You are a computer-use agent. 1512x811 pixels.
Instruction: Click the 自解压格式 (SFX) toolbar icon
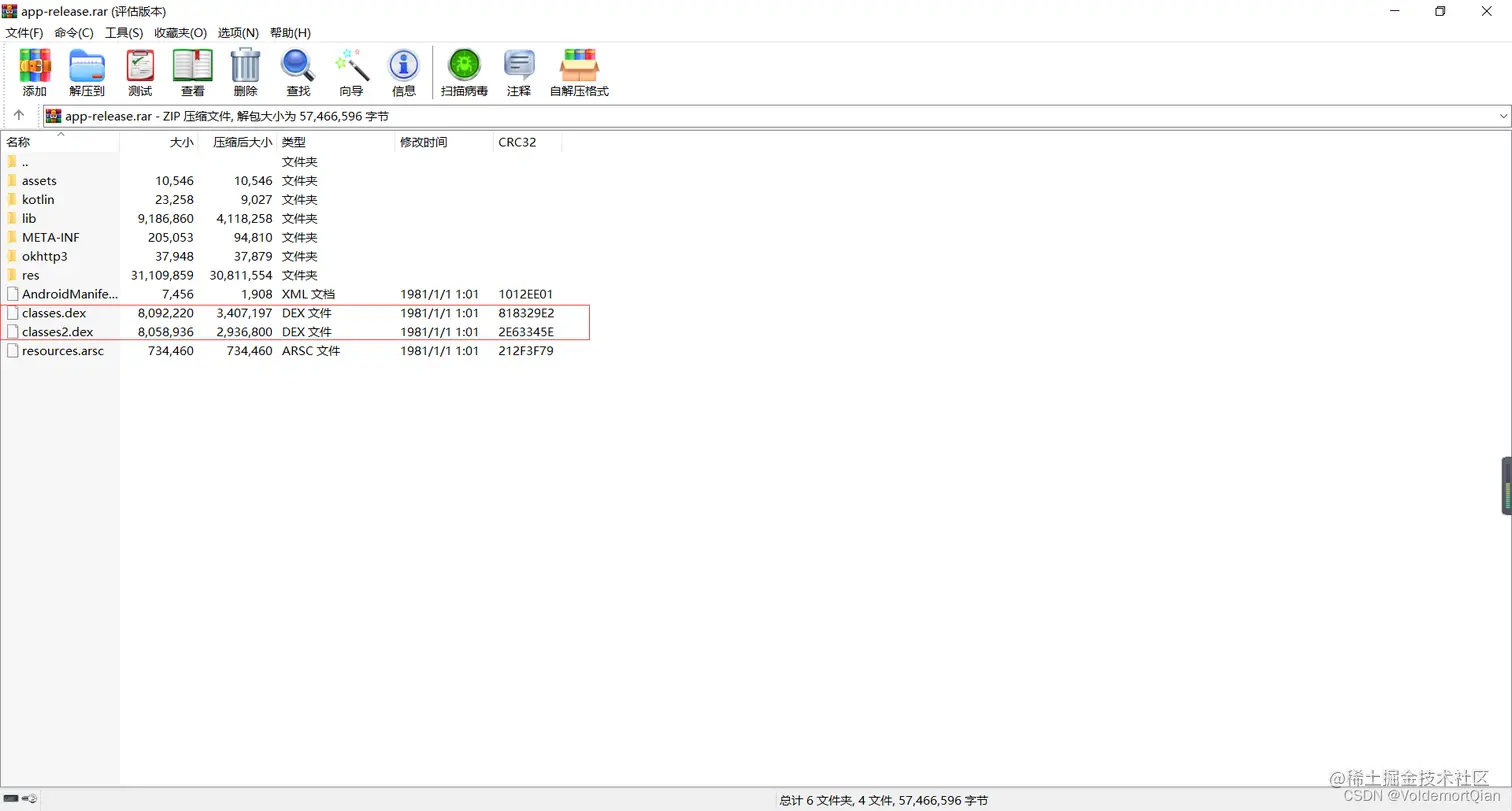[x=579, y=66]
